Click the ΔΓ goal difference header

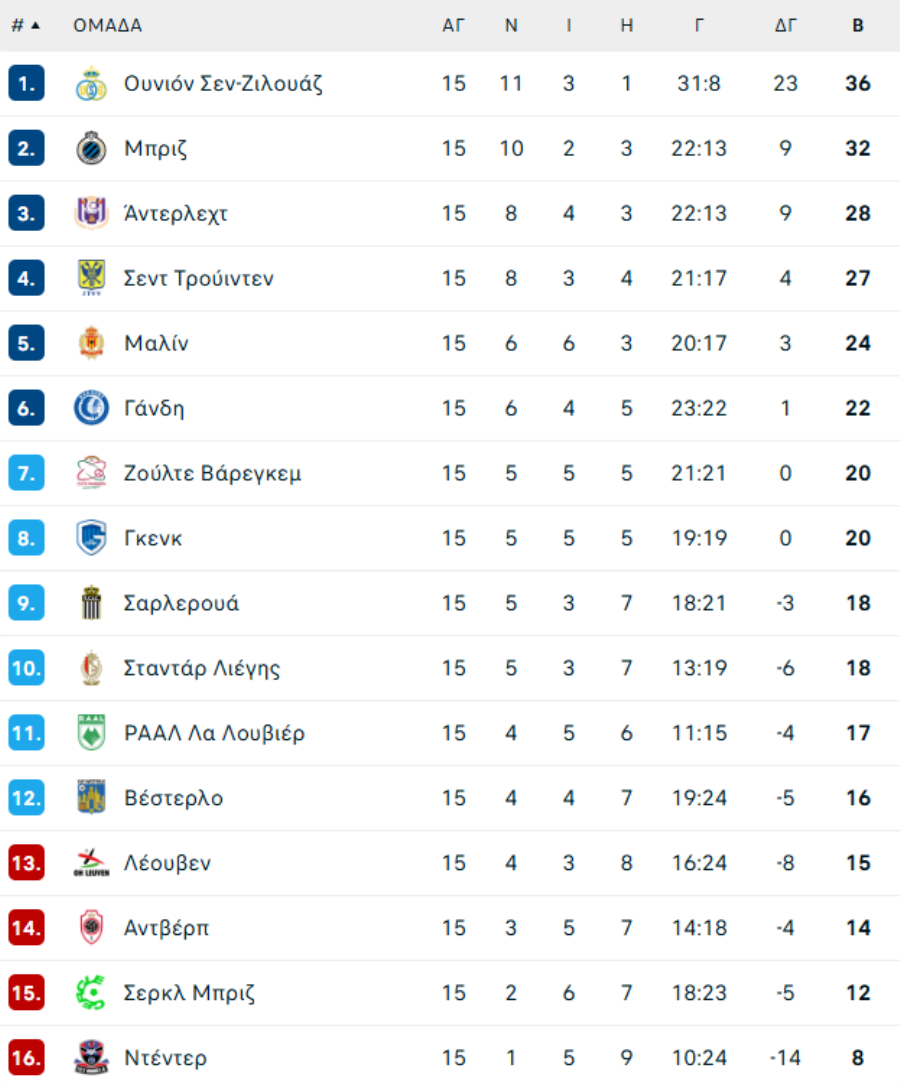coord(786,26)
